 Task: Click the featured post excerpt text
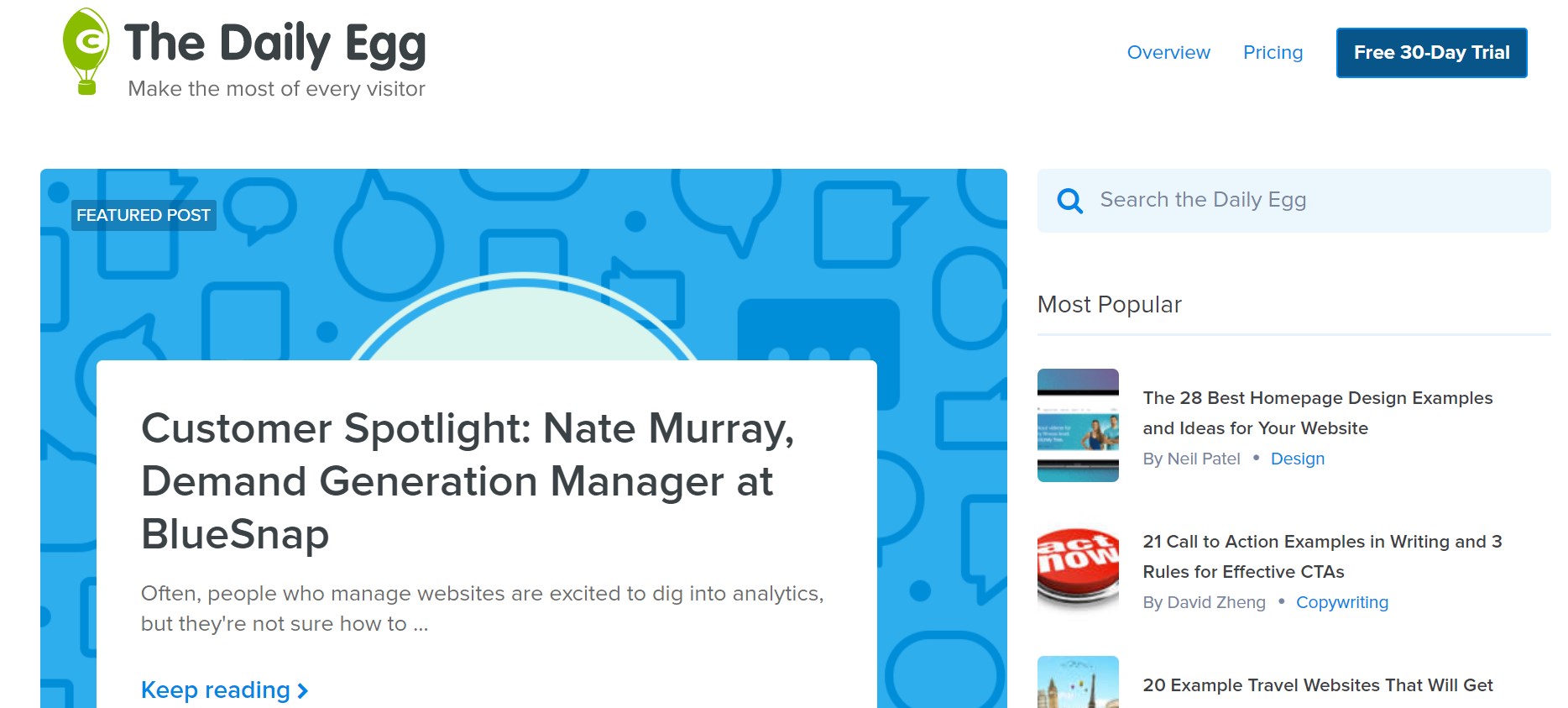[x=482, y=608]
